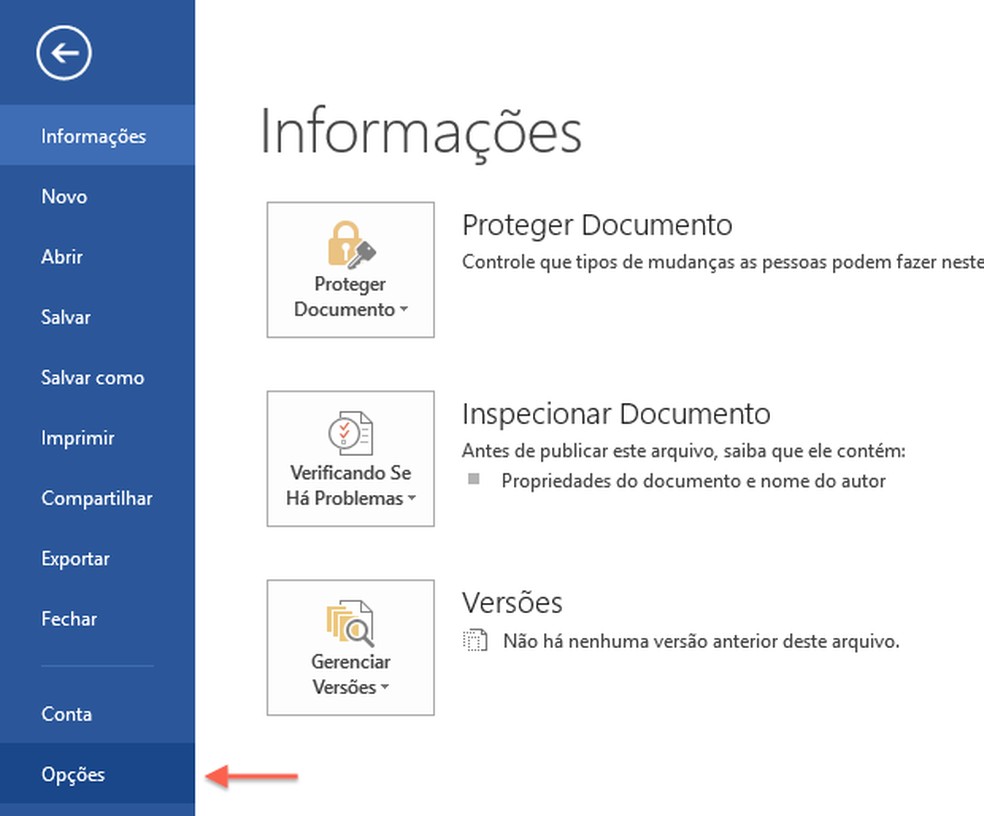Click the Versões heading

pos(512,603)
